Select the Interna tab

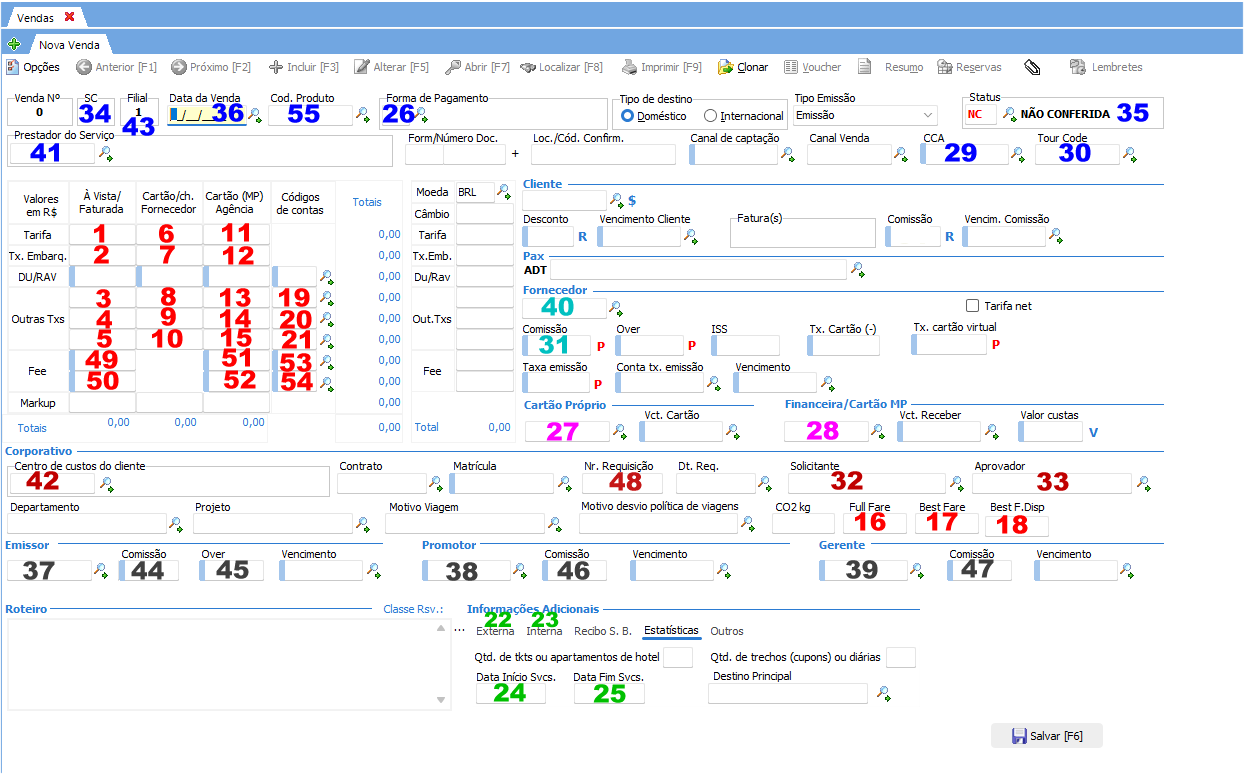coord(544,631)
